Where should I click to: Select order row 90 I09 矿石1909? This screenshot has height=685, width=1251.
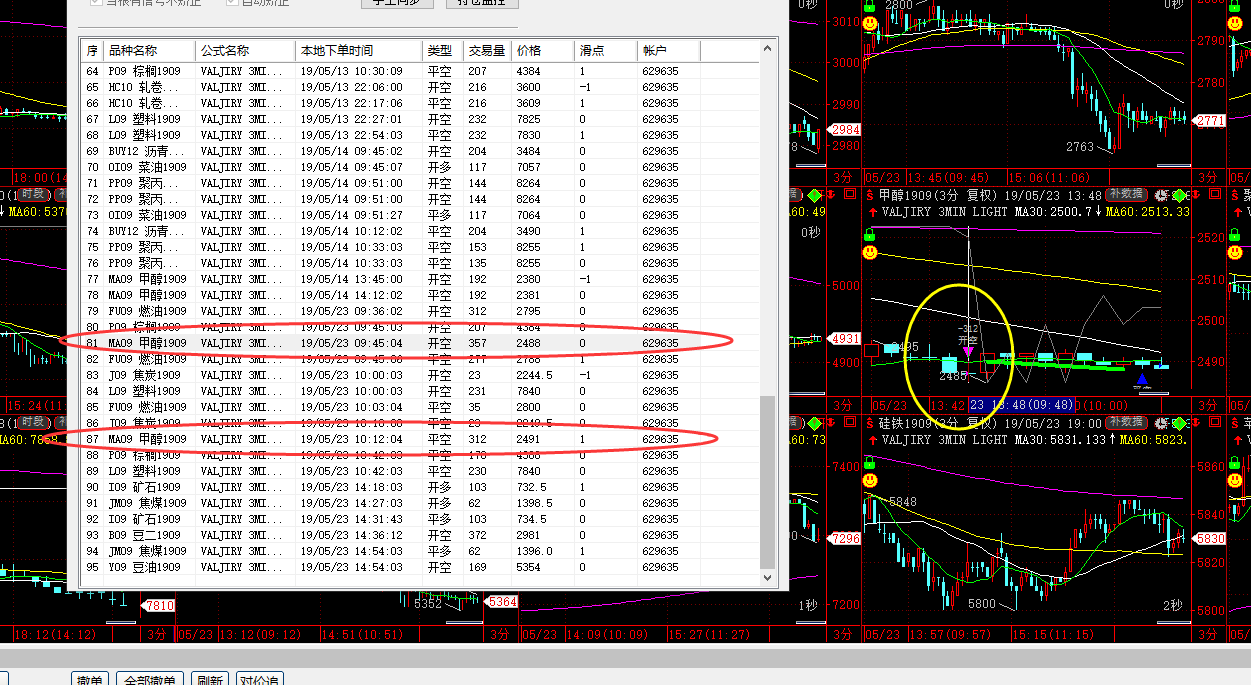[x=421, y=487]
